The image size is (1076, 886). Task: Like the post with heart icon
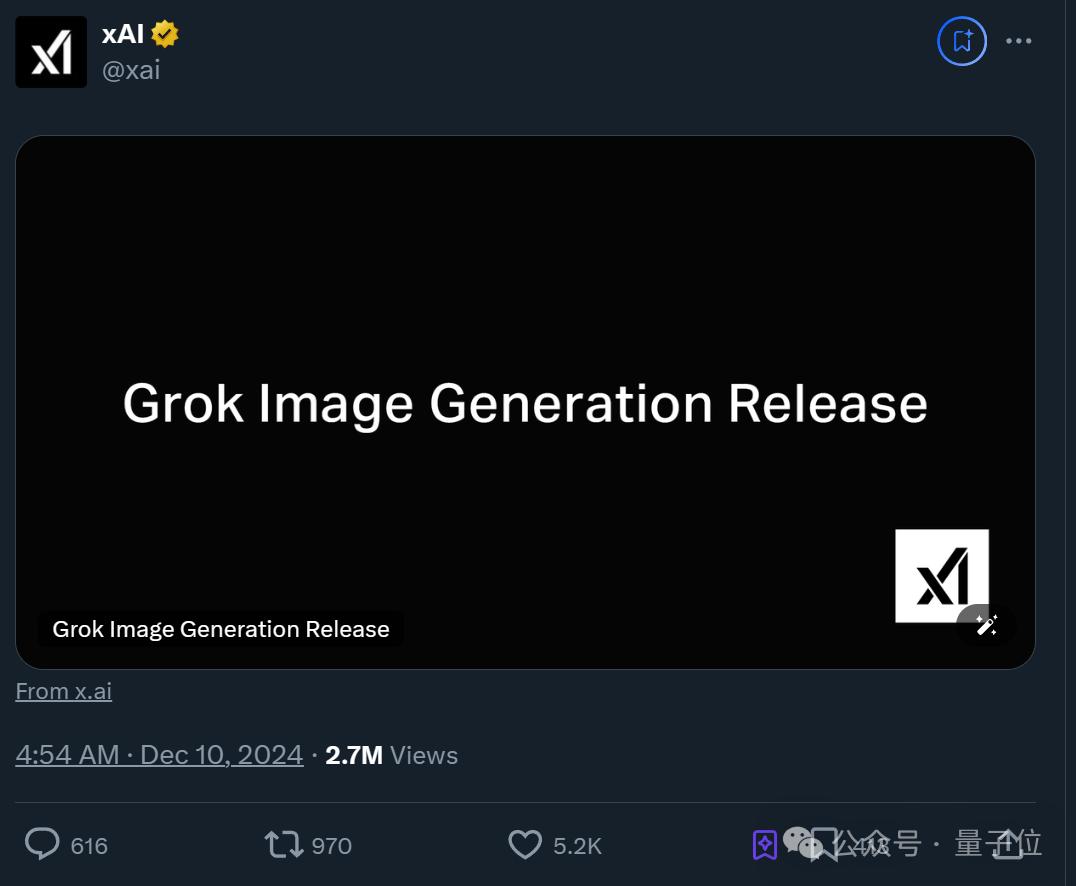[x=525, y=845]
